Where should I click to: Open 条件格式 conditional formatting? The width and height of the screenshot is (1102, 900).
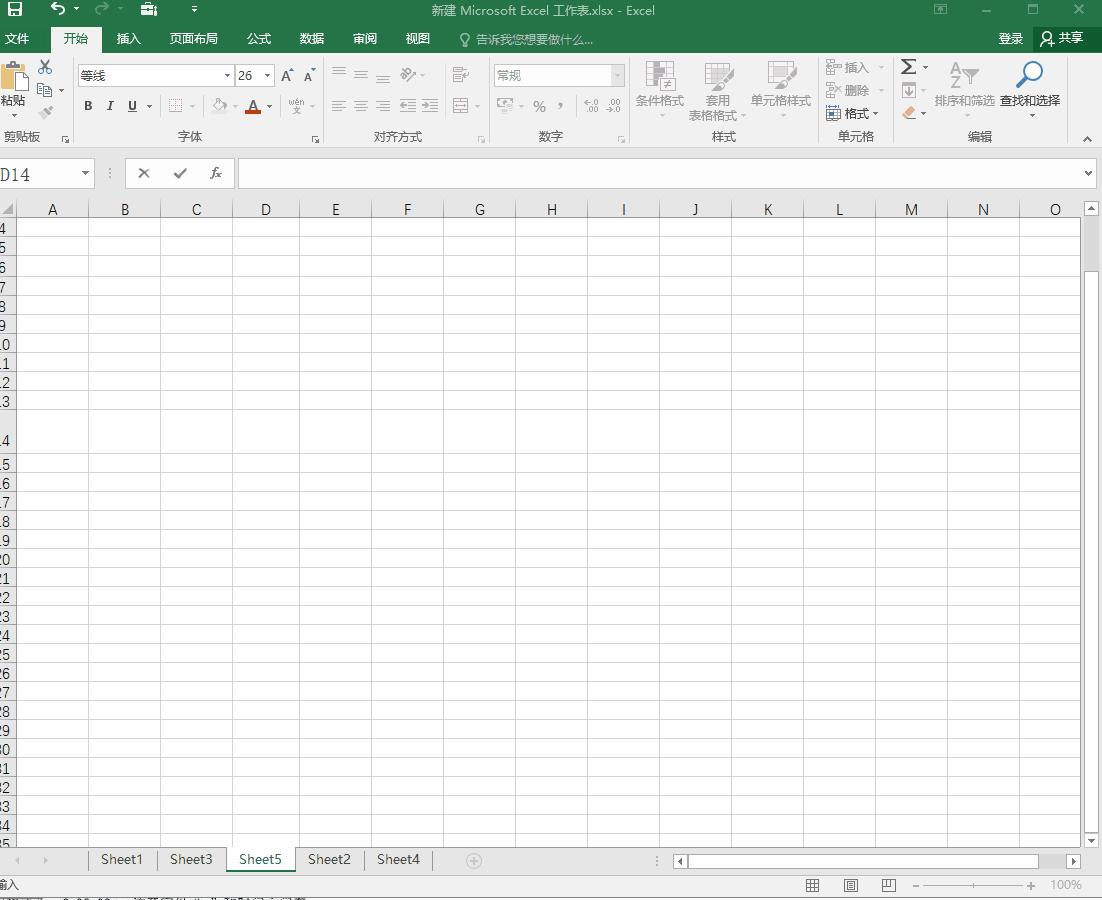(x=660, y=90)
